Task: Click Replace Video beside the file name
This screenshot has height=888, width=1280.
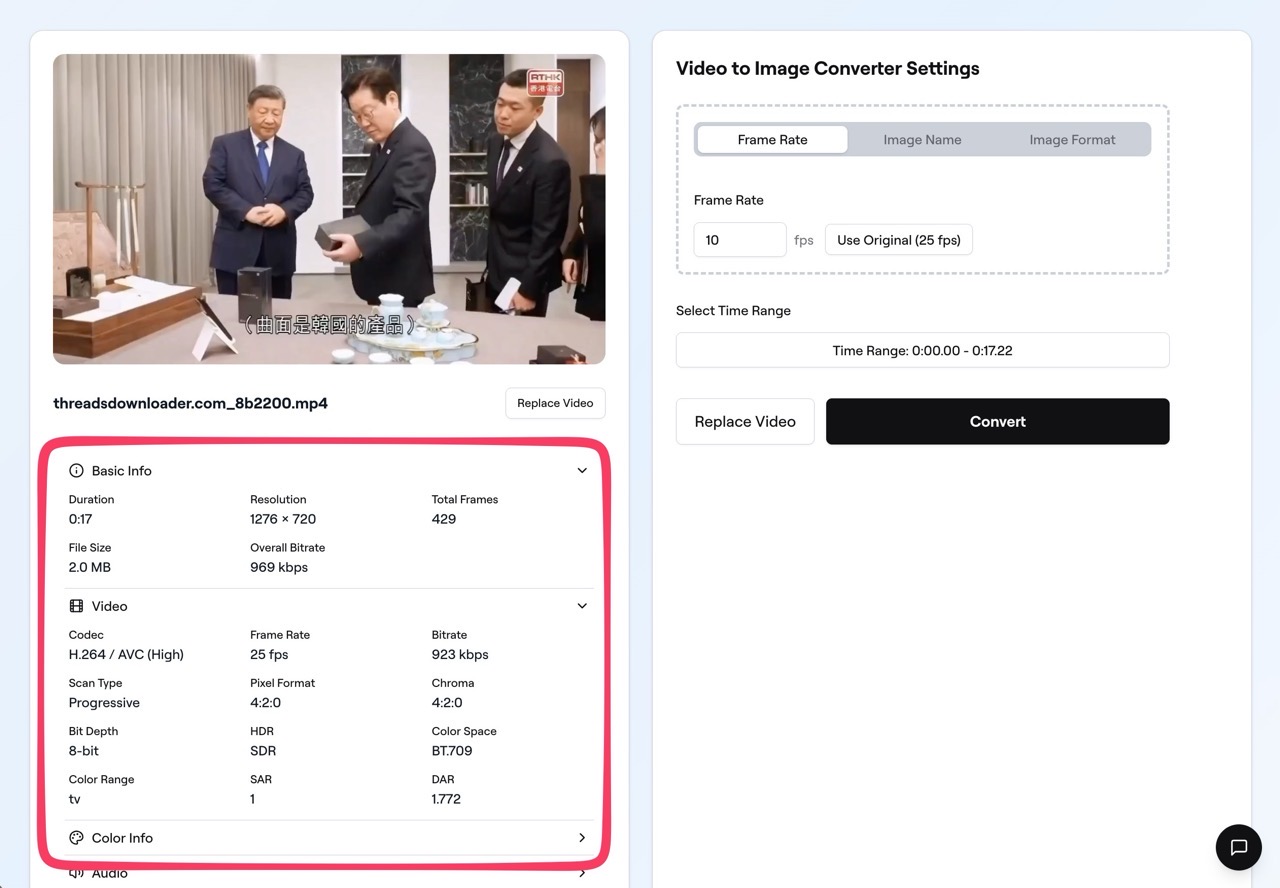Action: coord(555,403)
